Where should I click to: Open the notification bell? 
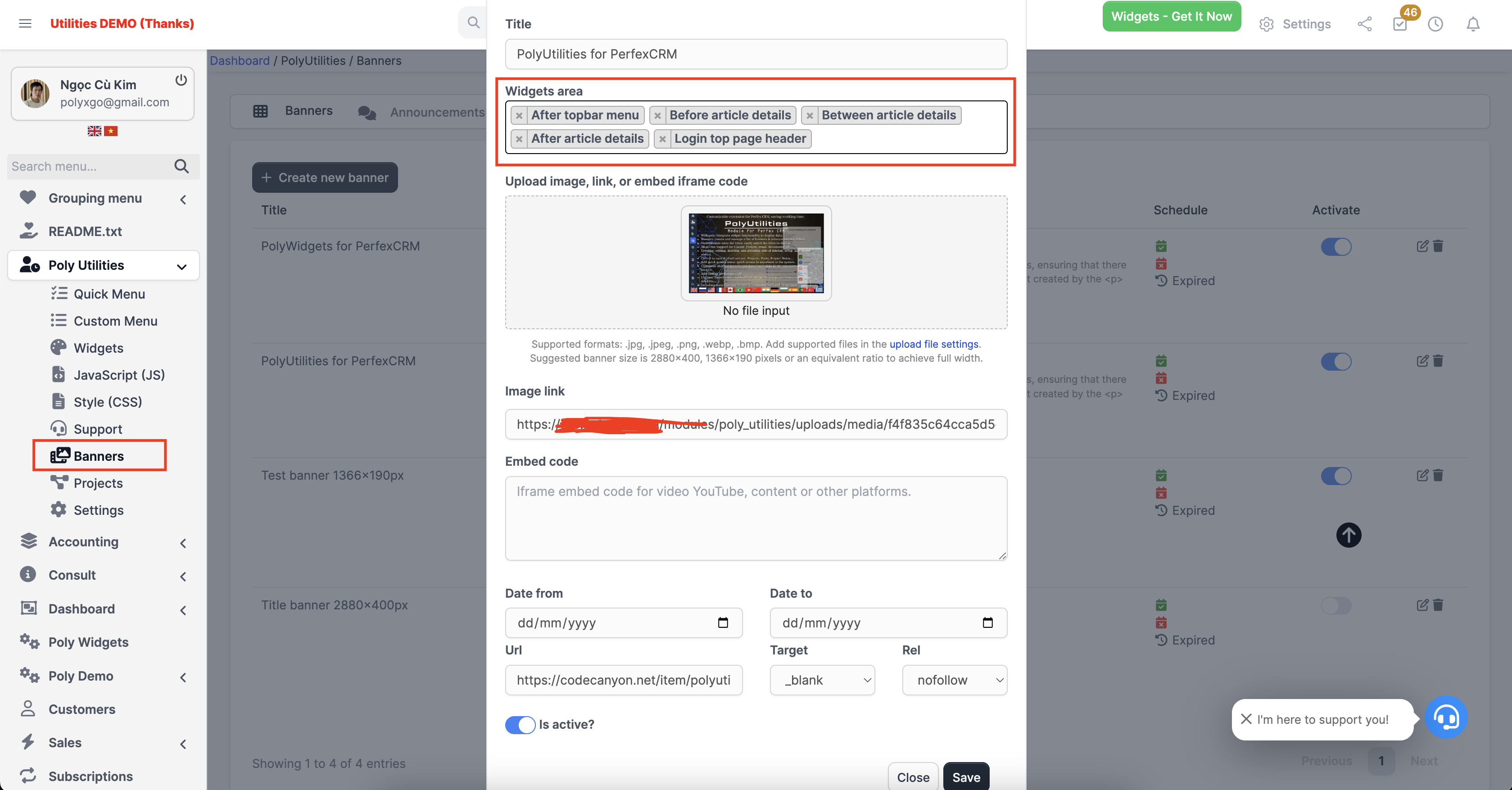pos(1473,24)
